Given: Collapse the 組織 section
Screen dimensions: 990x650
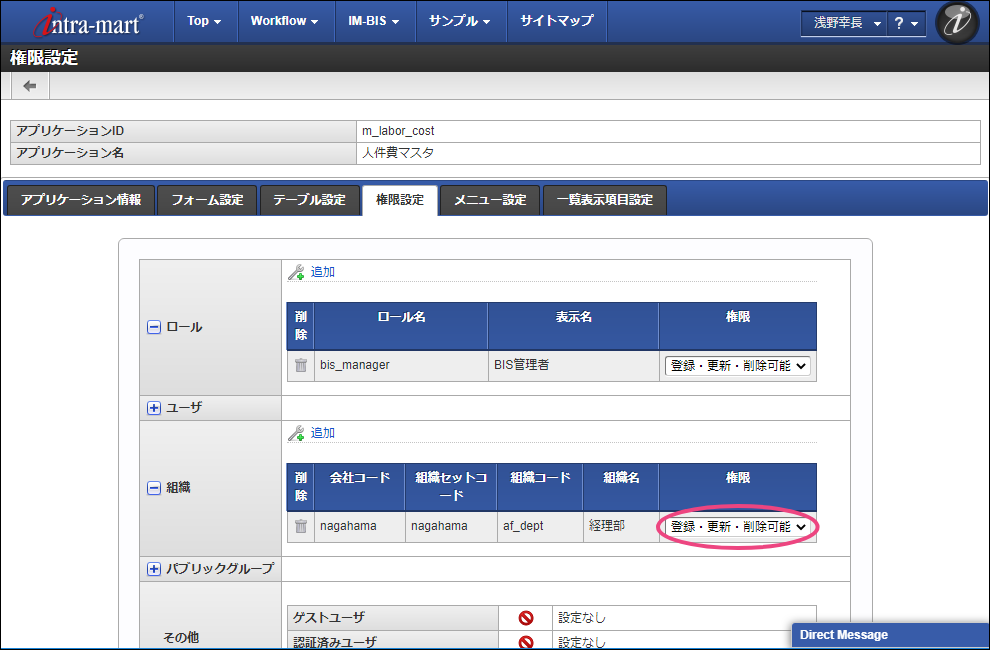Looking at the screenshot, I should [154, 488].
